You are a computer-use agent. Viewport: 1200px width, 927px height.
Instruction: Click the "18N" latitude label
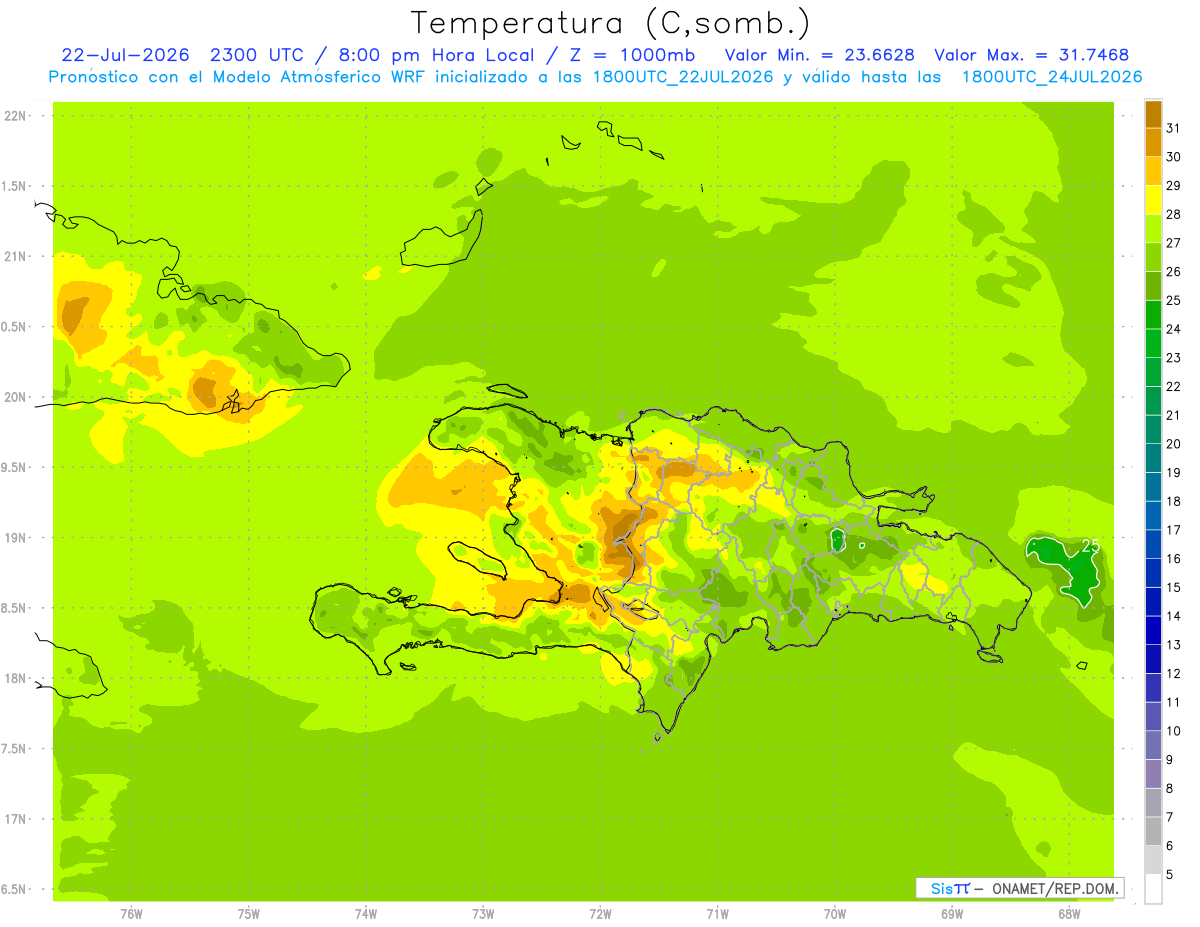pyautogui.click(x=14, y=679)
